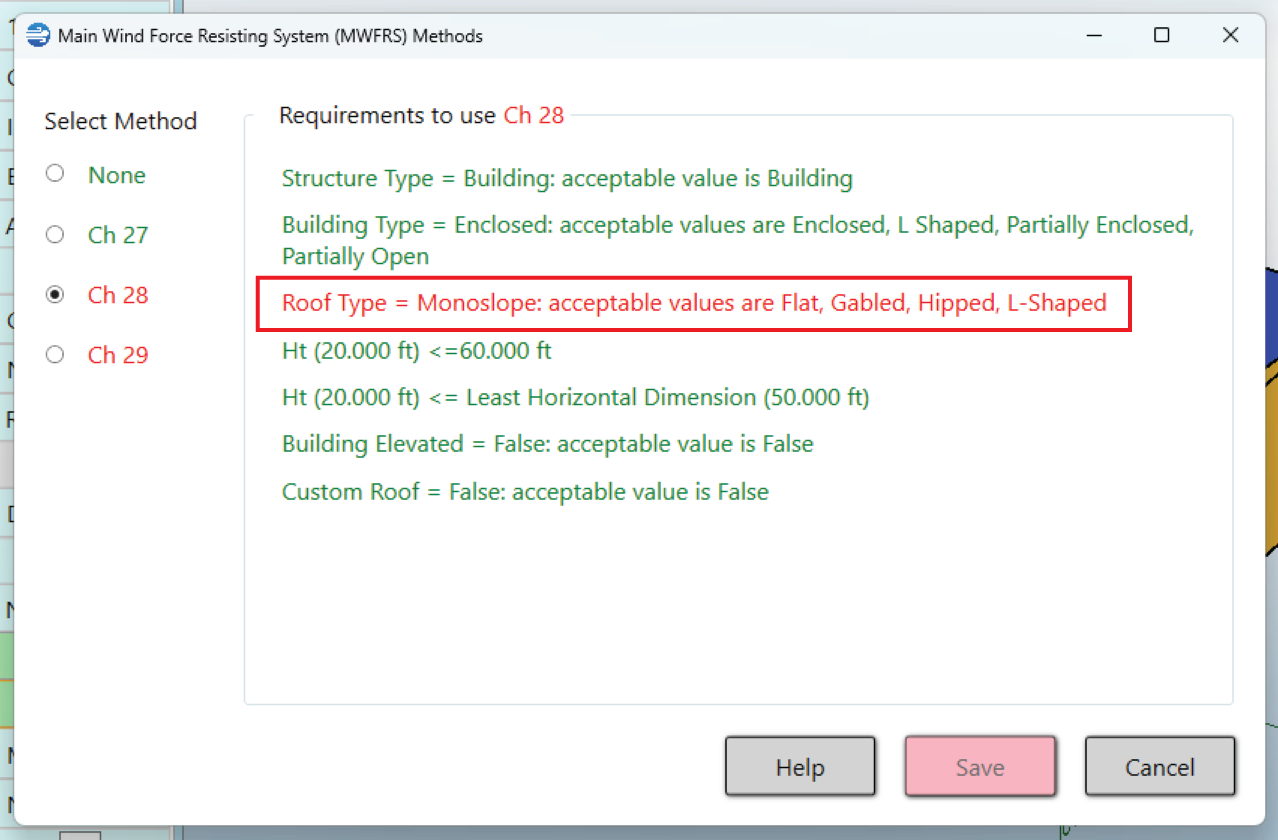
Task: Click the Requirements to use Ch 28 header
Action: pyautogui.click(x=421, y=116)
